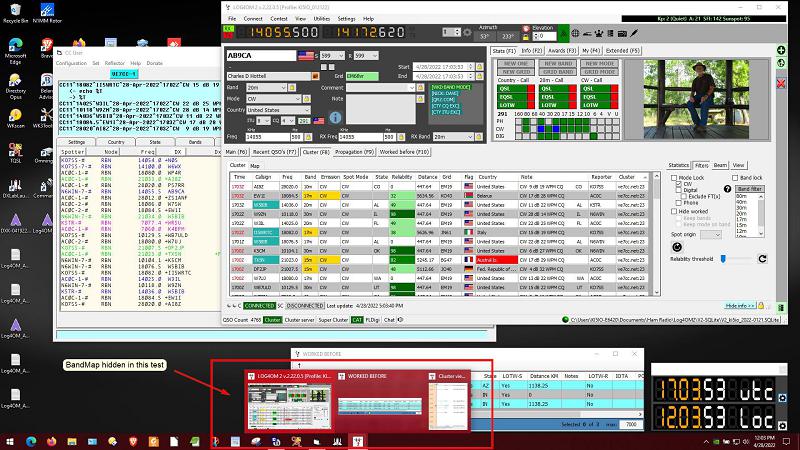
Task: Switch to Recent QSO's (F7) tab
Action: 274,152
